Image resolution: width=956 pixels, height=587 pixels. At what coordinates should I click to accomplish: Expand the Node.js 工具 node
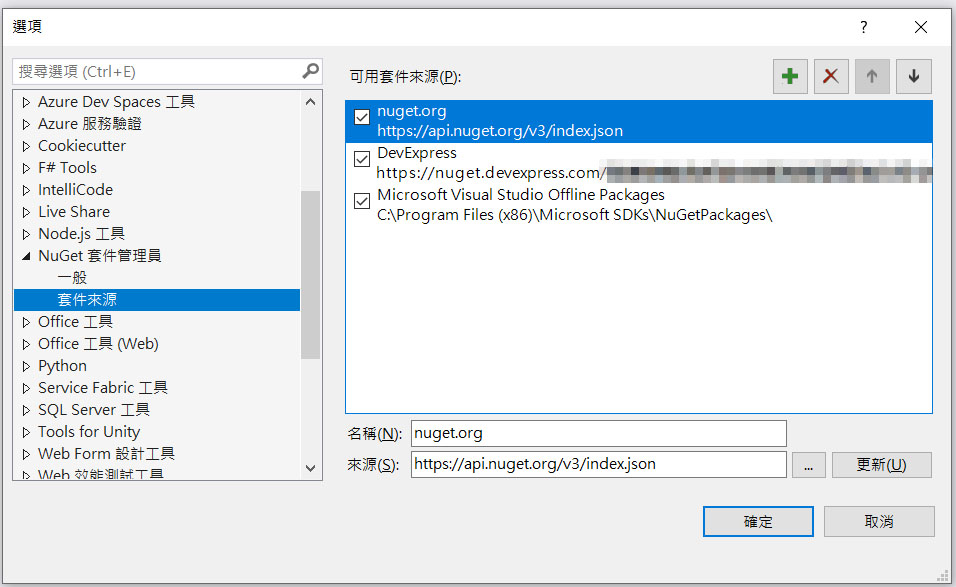[26, 233]
